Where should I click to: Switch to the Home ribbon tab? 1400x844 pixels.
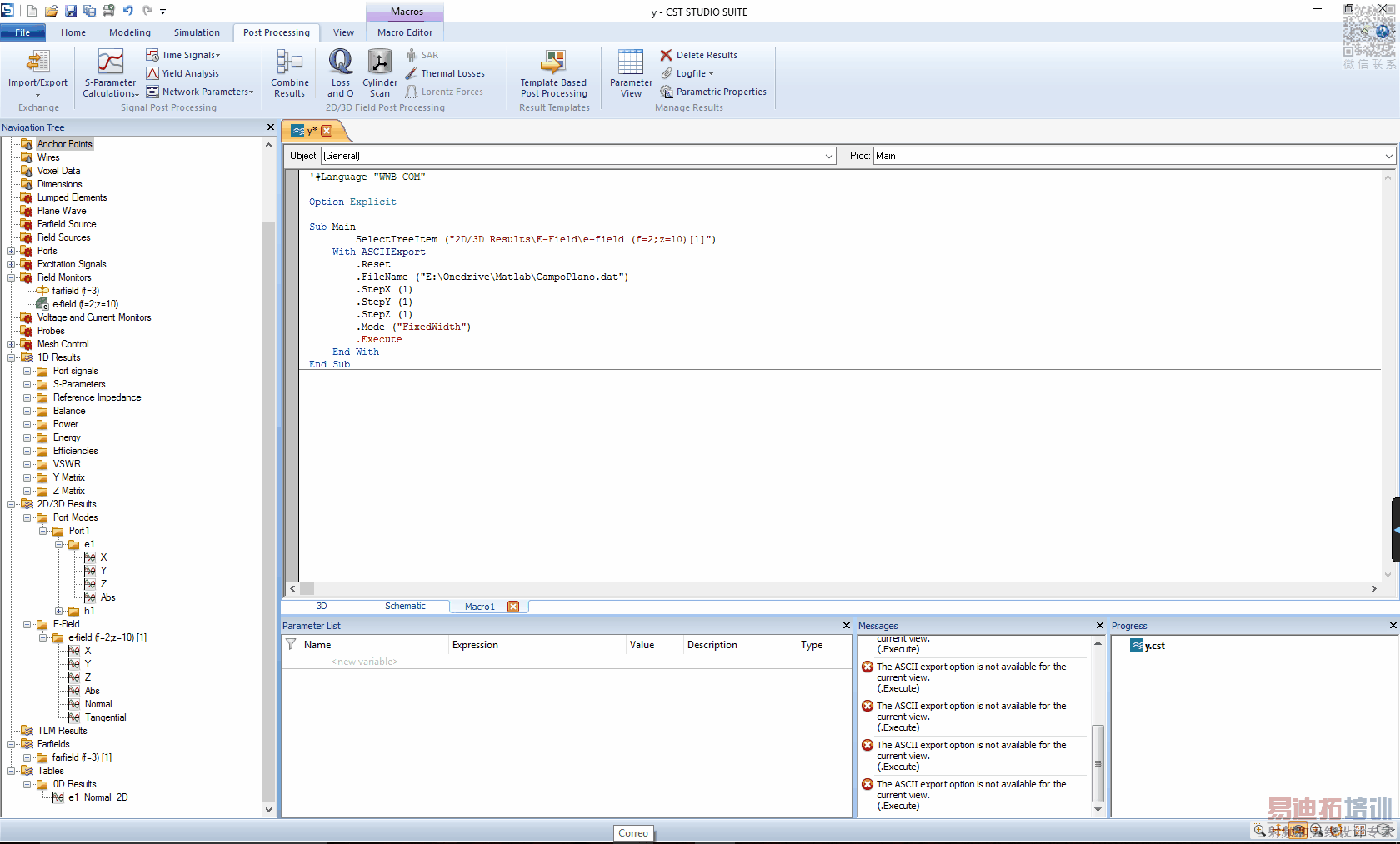pos(73,32)
